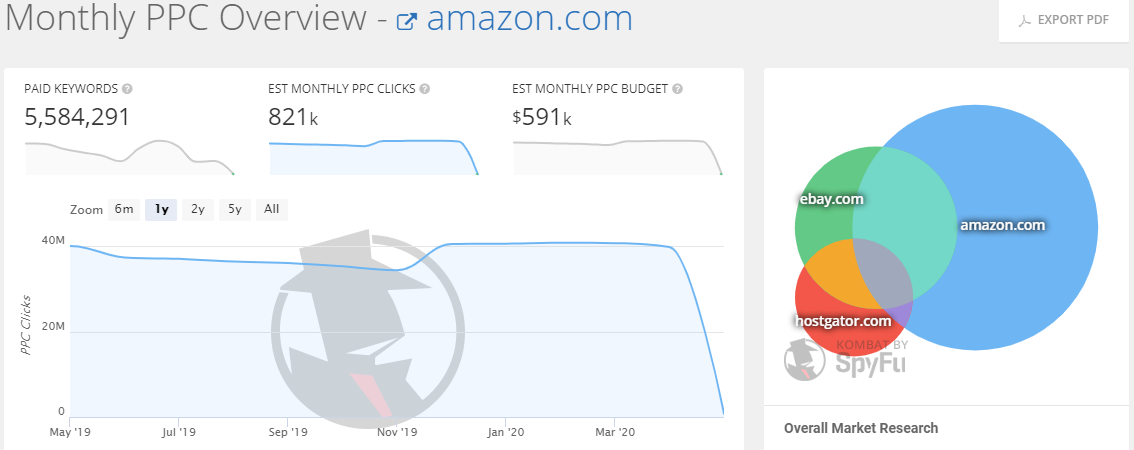Click the PDF icon in Export PDF
The width and height of the screenshot is (1134, 450).
1024,20
